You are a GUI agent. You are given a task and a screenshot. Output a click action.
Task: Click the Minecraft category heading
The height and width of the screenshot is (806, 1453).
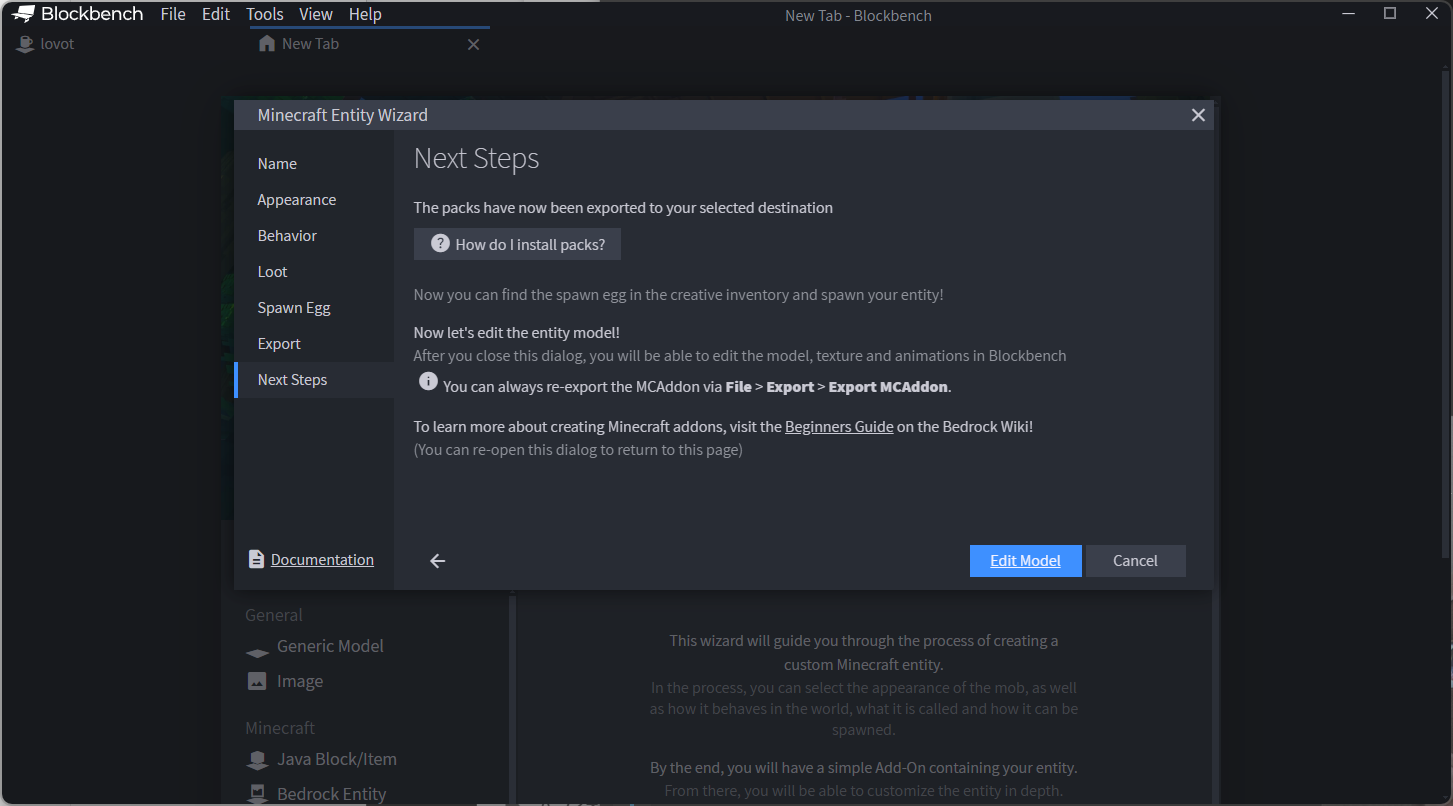(280, 728)
